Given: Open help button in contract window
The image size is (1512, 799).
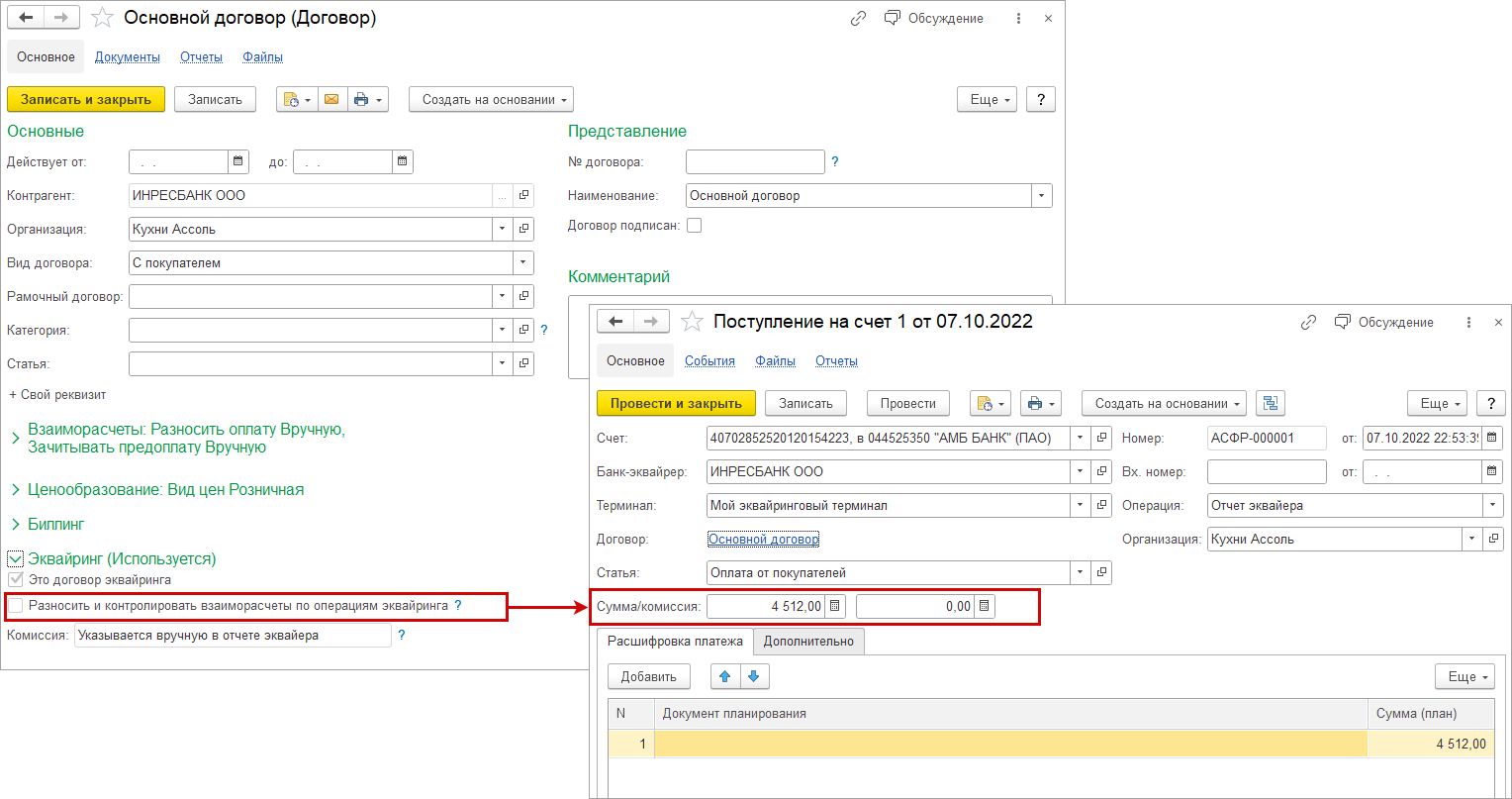Looking at the screenshot, I should (1040, 99).
